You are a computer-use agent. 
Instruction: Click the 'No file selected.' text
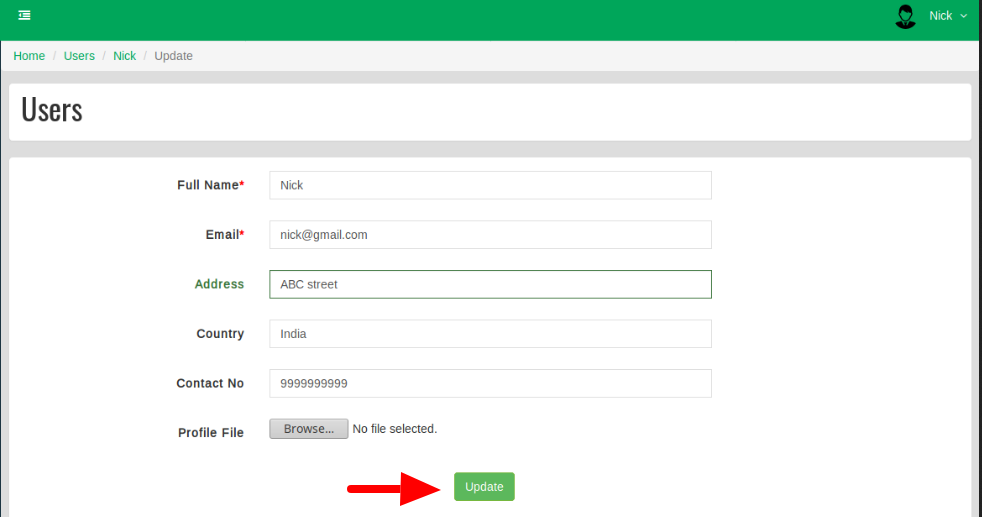tap(395, 429)
